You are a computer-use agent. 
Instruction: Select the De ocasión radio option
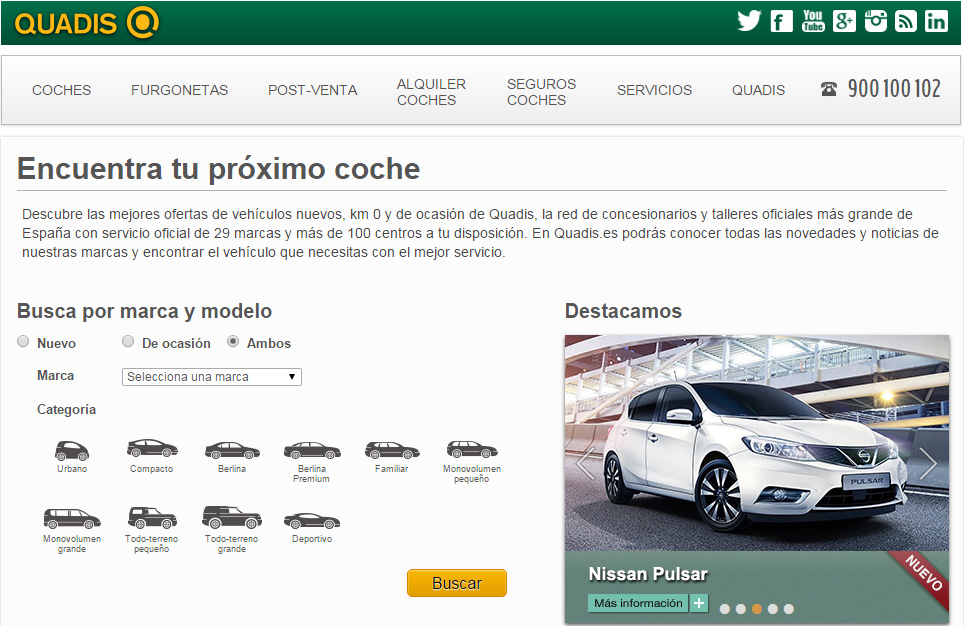pos(128,341)
